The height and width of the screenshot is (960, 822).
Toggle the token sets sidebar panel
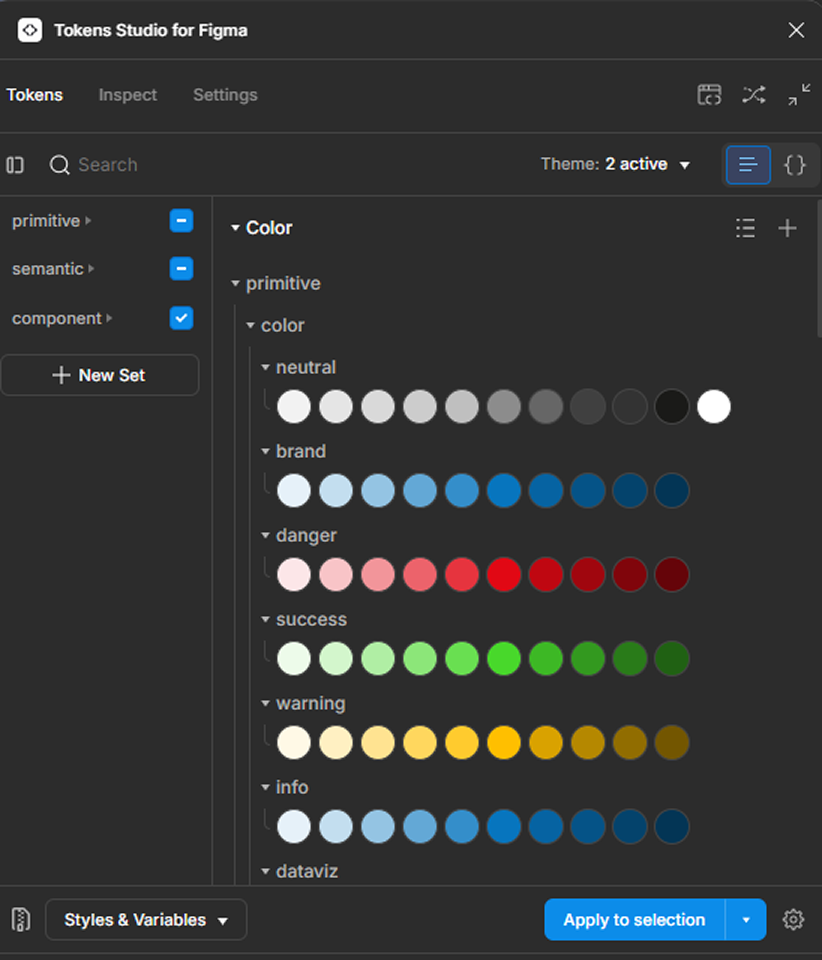(15, 165)
